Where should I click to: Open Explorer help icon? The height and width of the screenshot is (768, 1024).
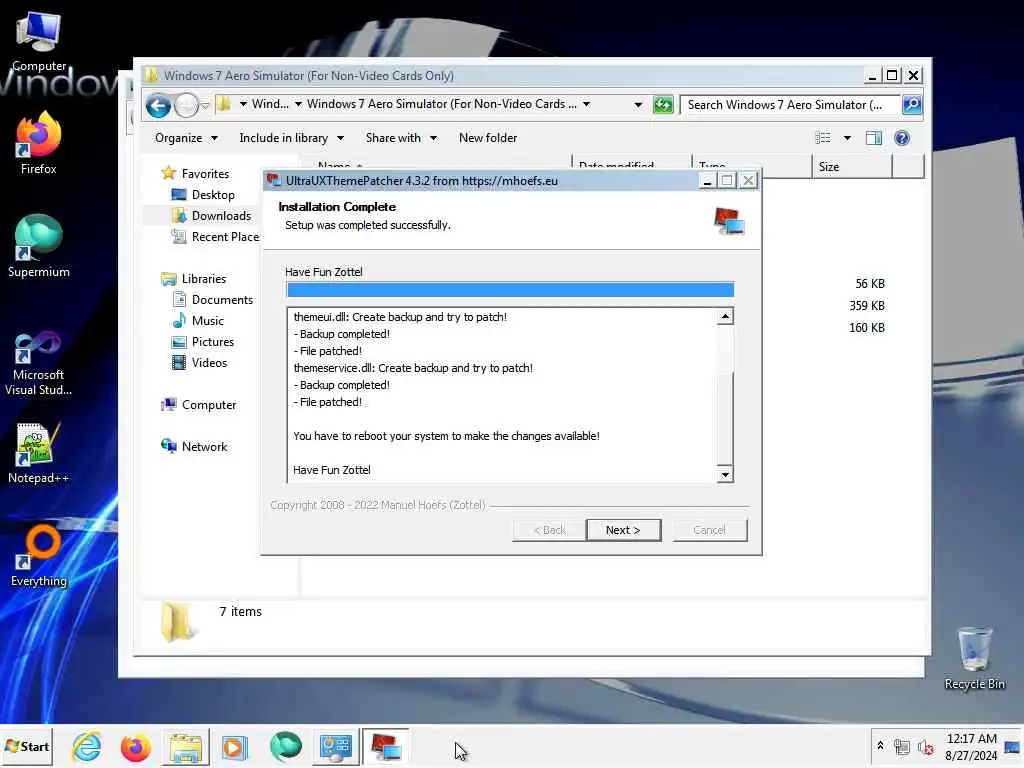click(902, 138)
